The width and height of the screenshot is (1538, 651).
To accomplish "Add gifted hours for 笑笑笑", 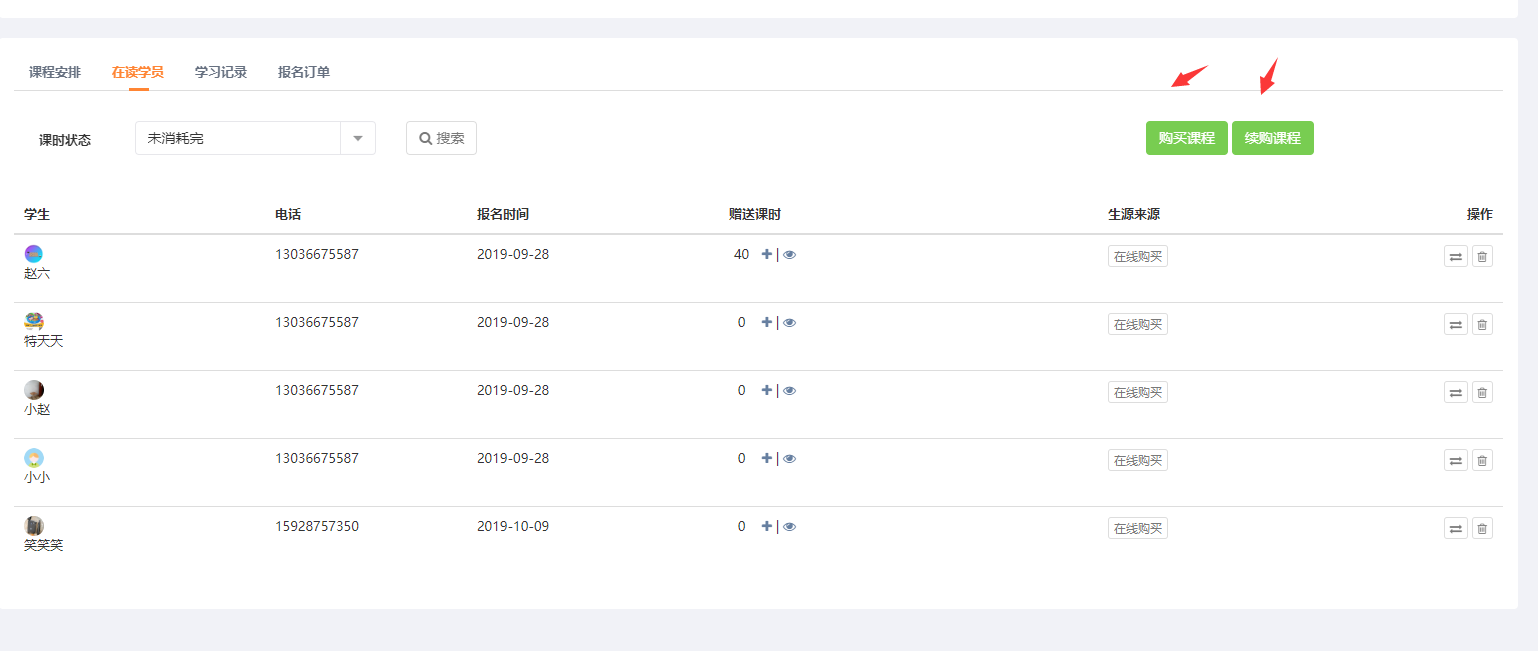I will click(x=767, y=526).
